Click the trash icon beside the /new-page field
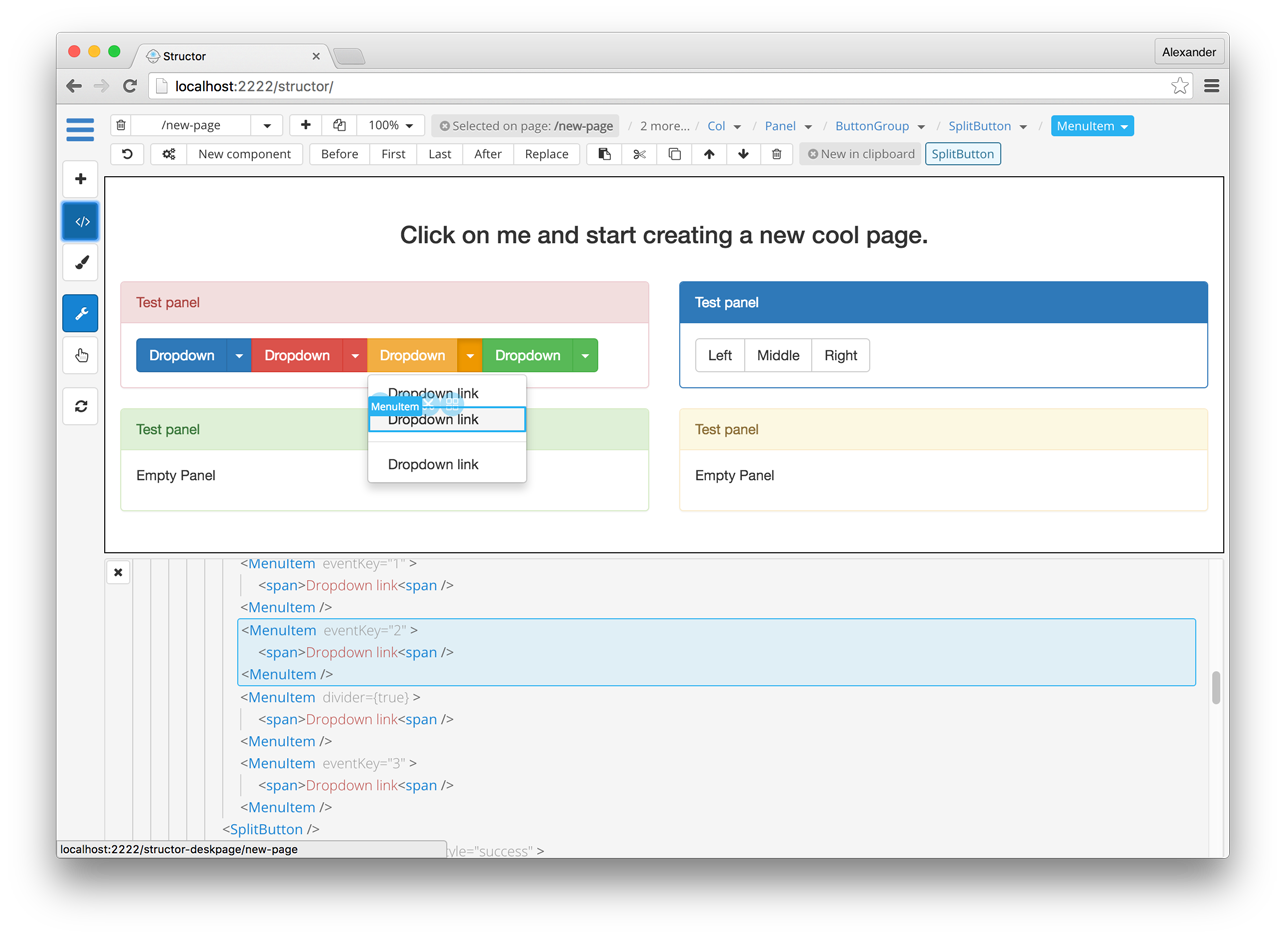The height and width of the screenshot is (938, 1285). click(x=121, y=126)
